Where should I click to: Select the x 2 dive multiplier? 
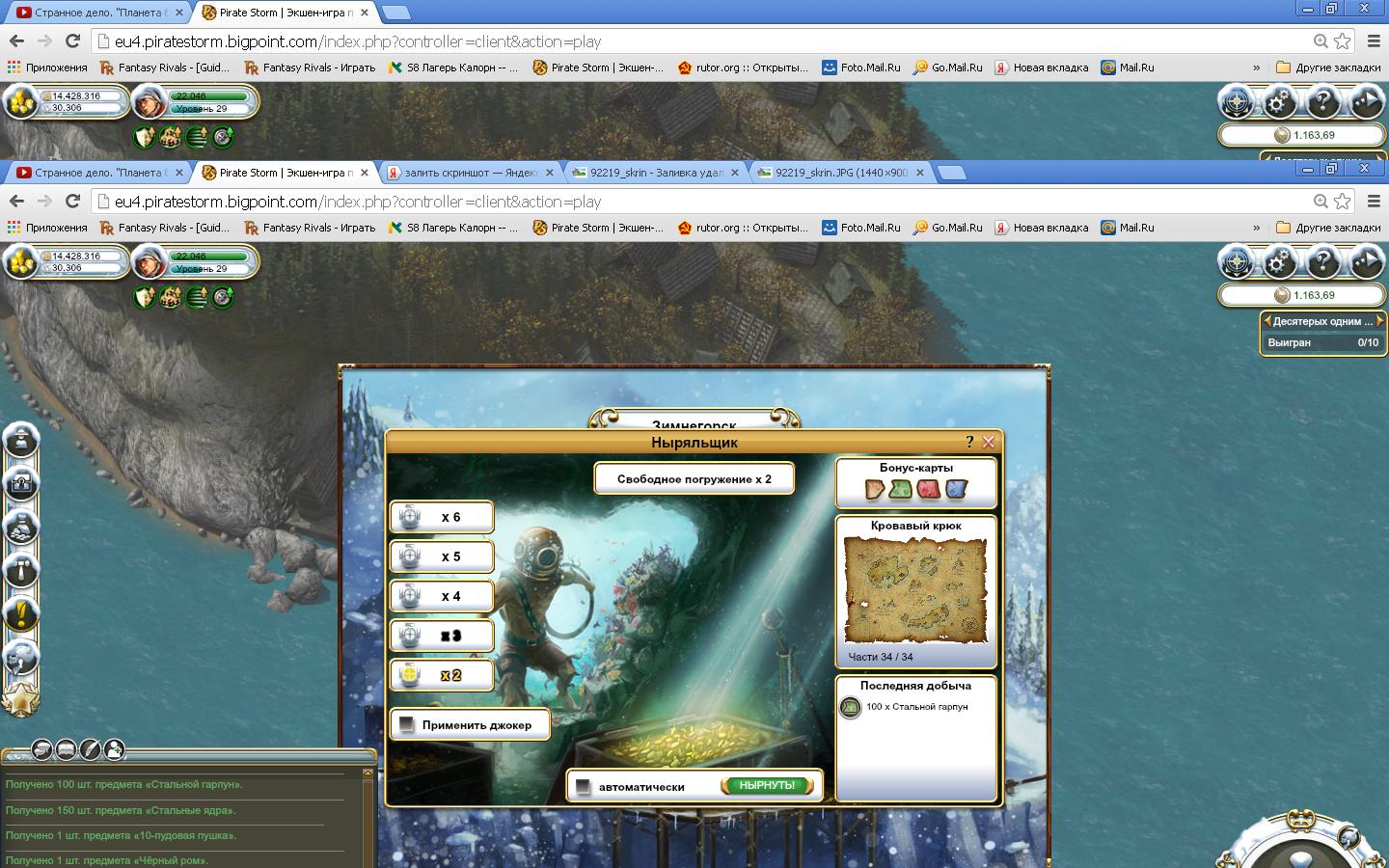(442, 675)
